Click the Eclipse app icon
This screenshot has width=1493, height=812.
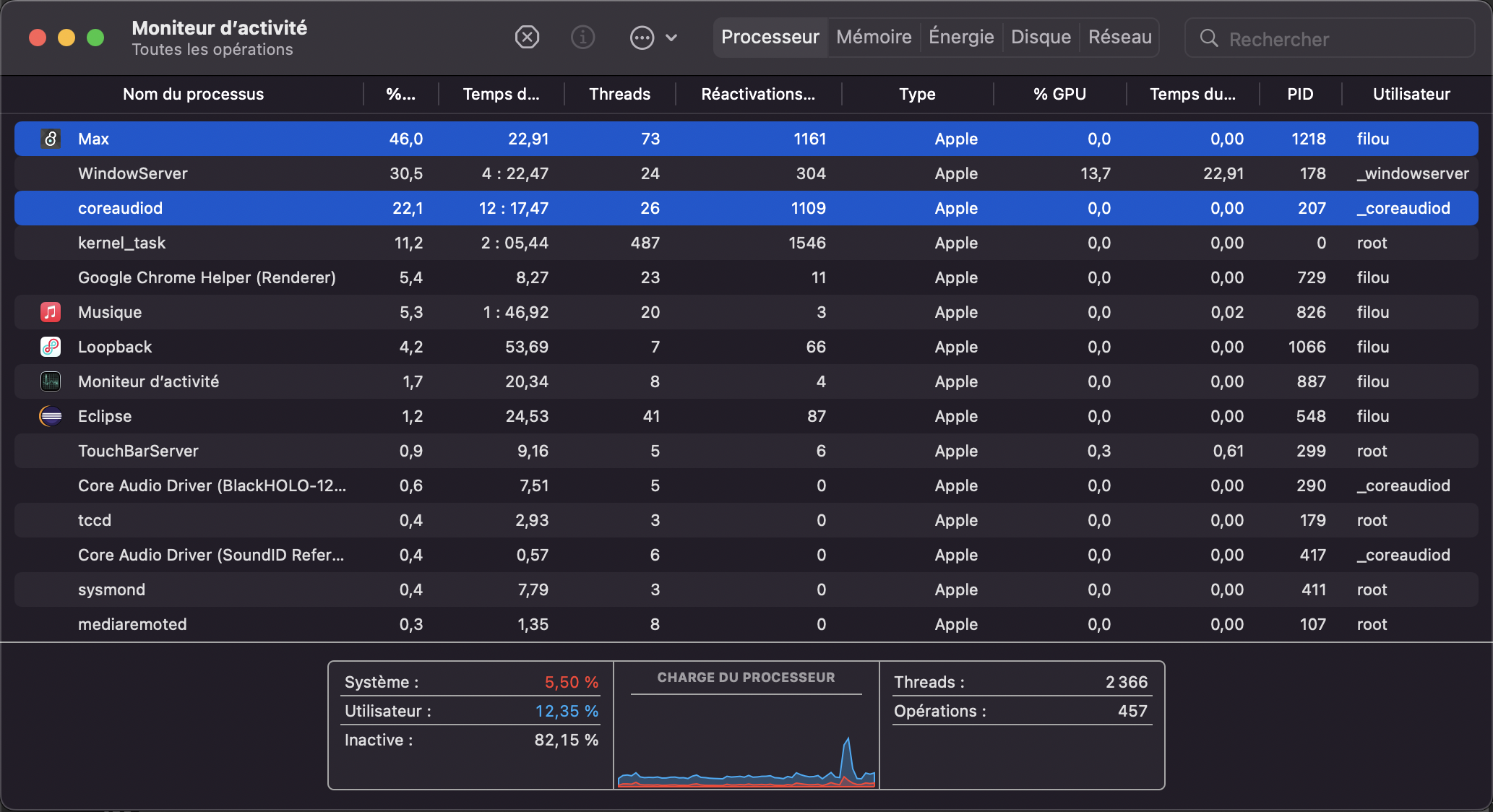[51, 416]
